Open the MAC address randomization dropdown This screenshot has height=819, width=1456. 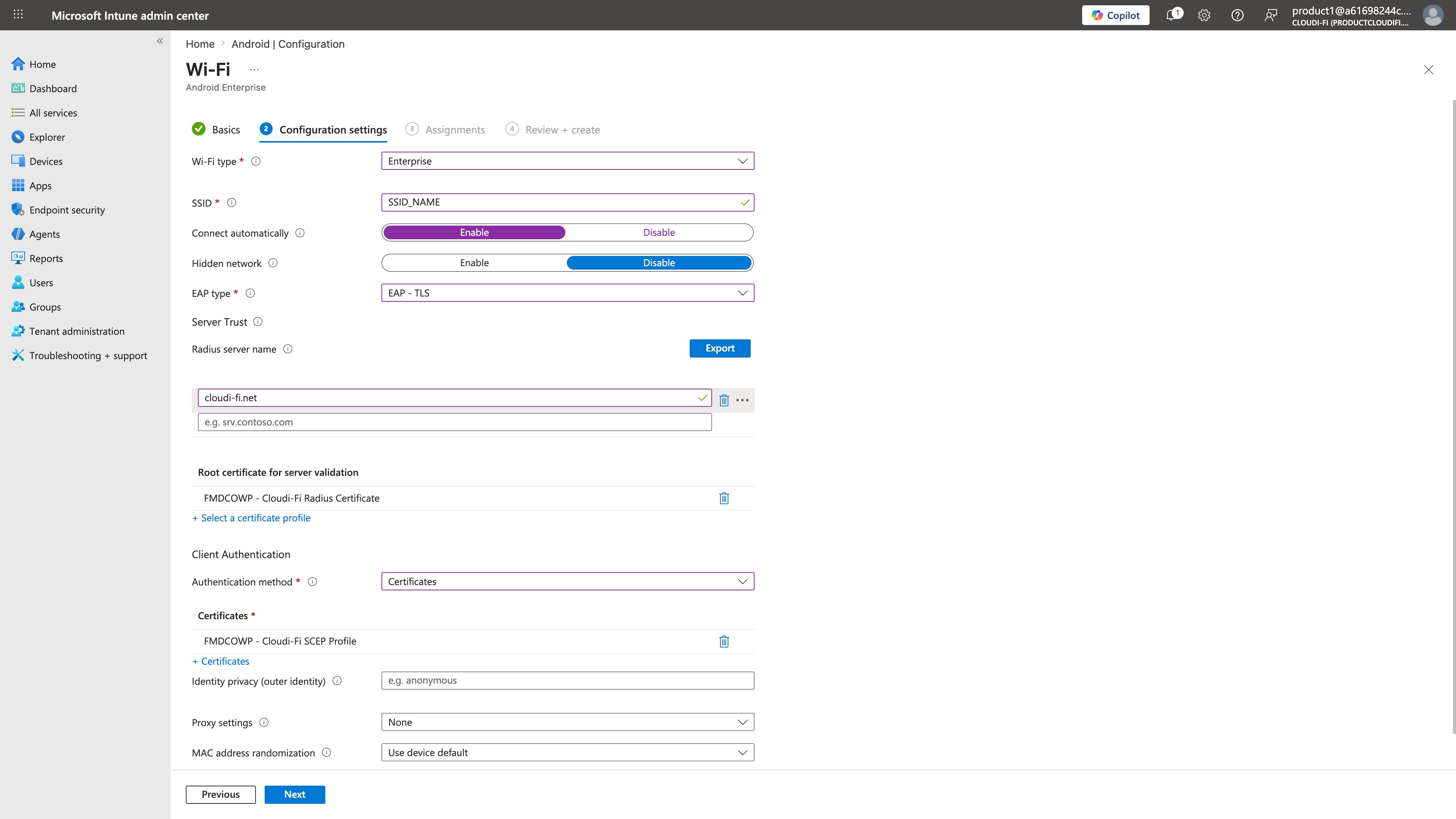pos(568,752)
